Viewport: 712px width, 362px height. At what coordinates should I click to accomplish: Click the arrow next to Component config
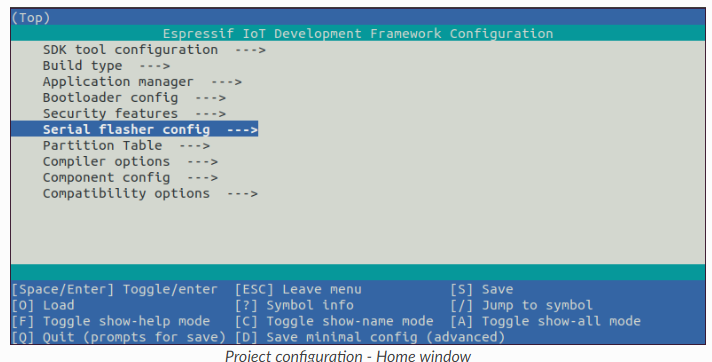(x=203, y=178)
